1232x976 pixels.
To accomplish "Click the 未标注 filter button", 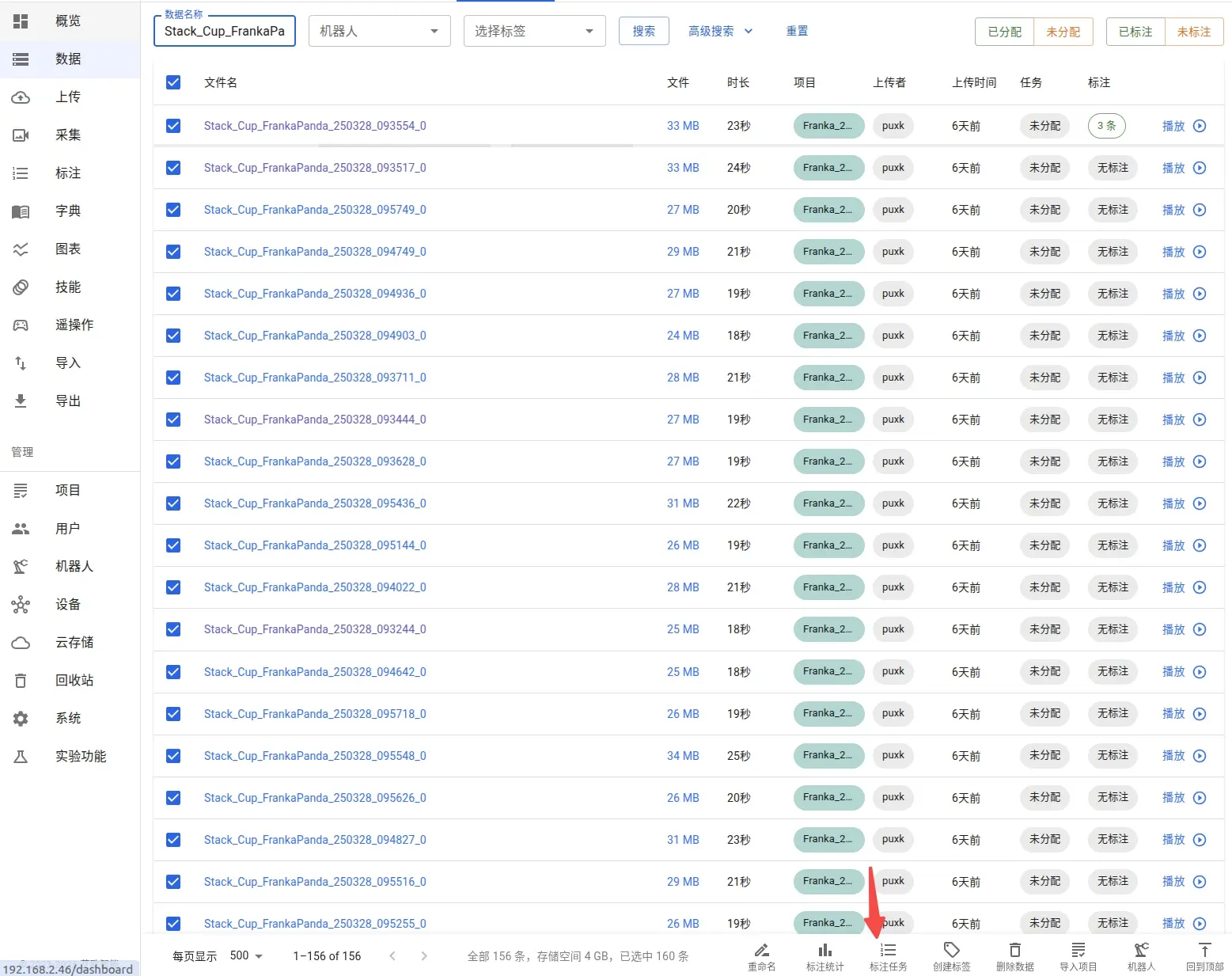I will click(x=1194, y=32).
